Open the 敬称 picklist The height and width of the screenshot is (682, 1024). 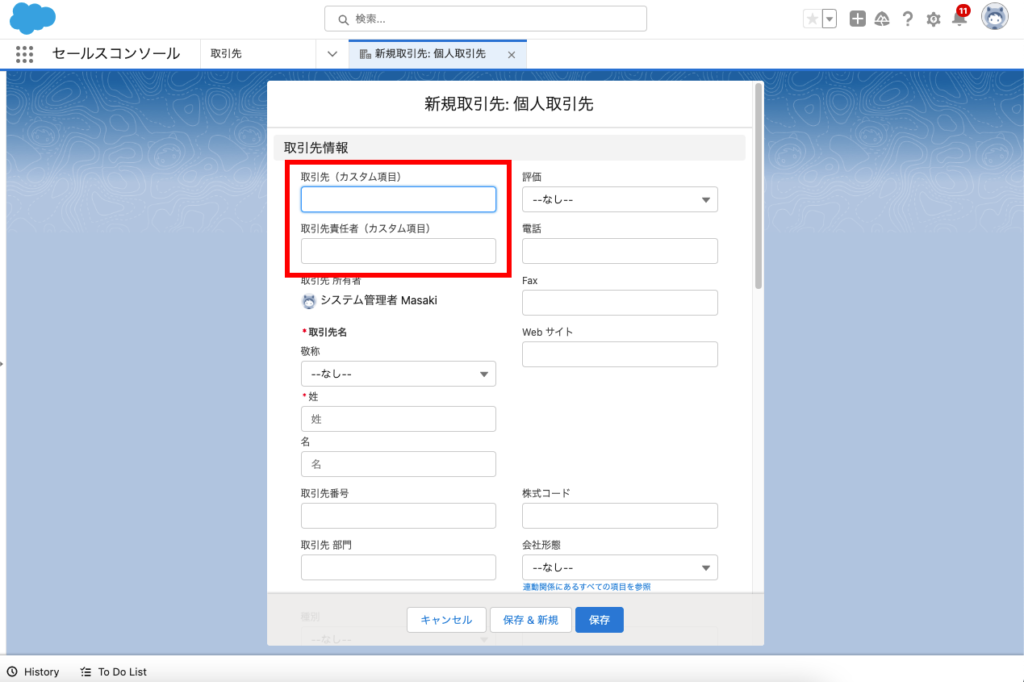coord(398,374)
